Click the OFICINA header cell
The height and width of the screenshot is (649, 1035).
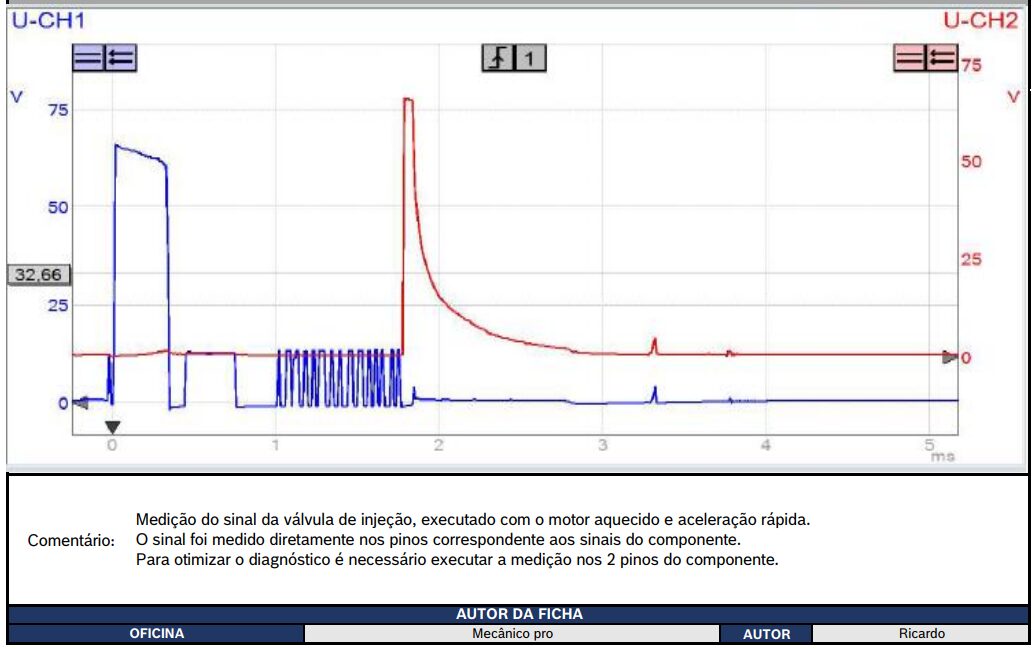tap(156, 634)
